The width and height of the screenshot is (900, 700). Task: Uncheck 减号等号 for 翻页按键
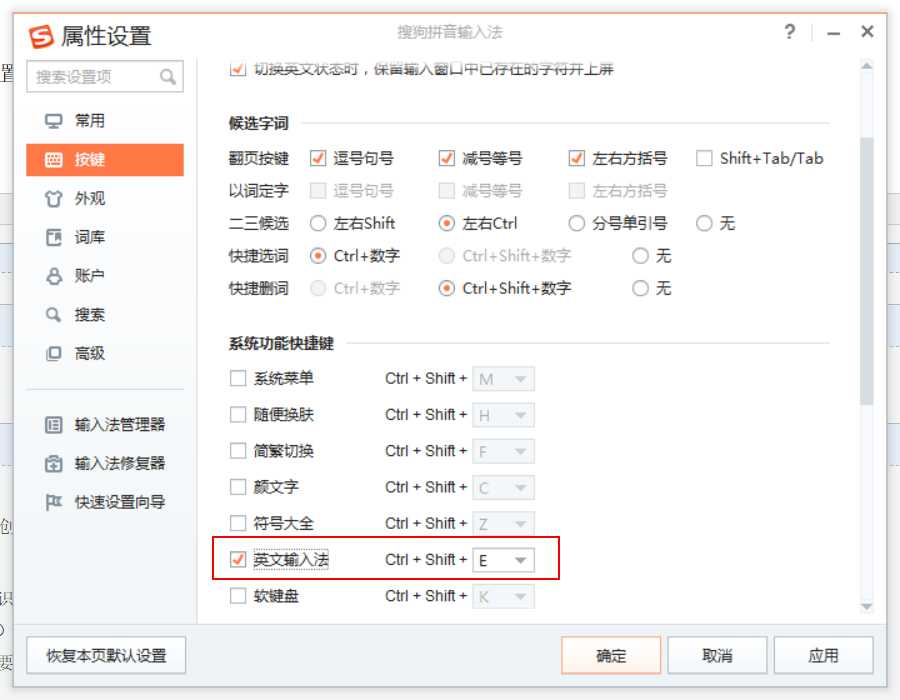[x=446, y=158]
